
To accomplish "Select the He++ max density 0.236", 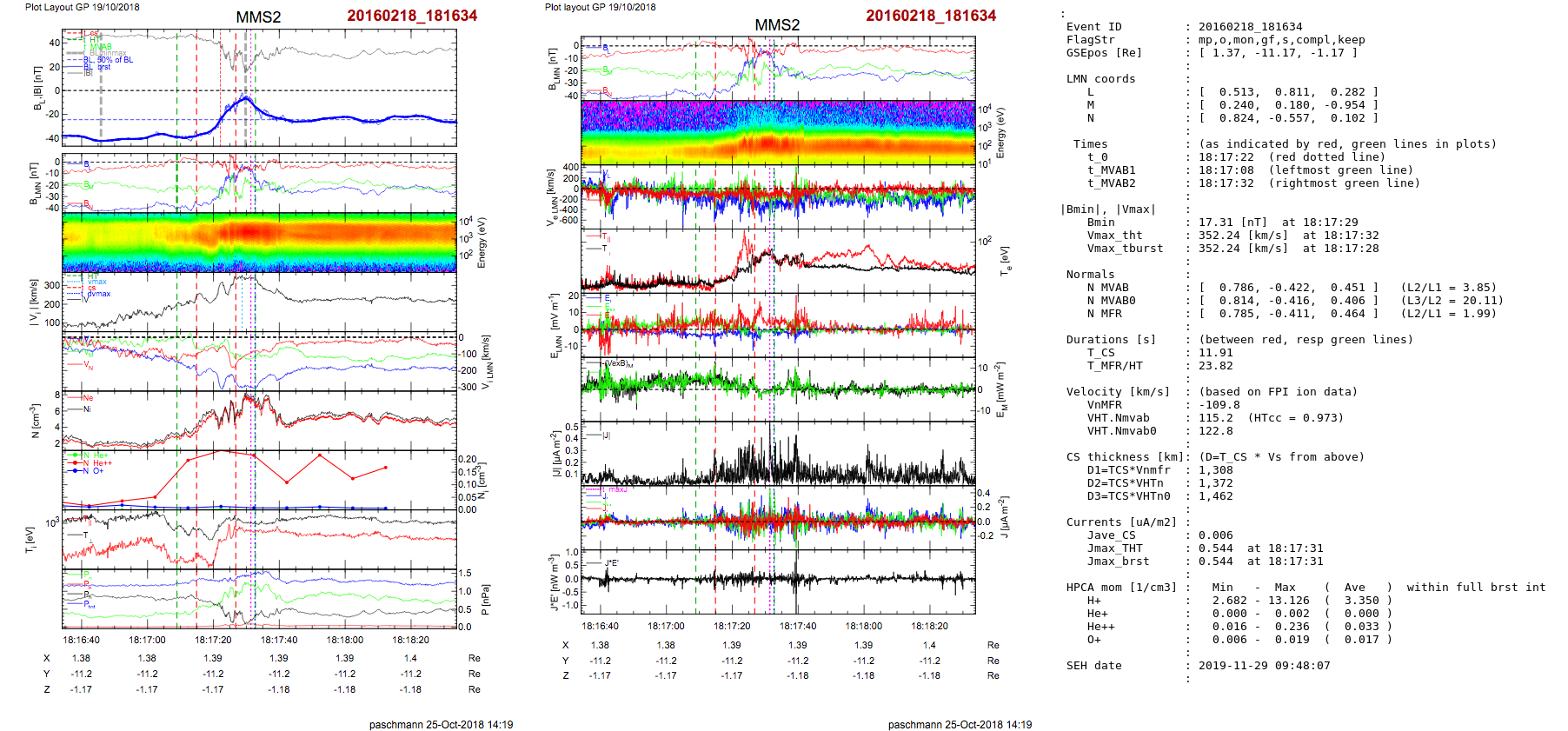I will pos(1292,627).
